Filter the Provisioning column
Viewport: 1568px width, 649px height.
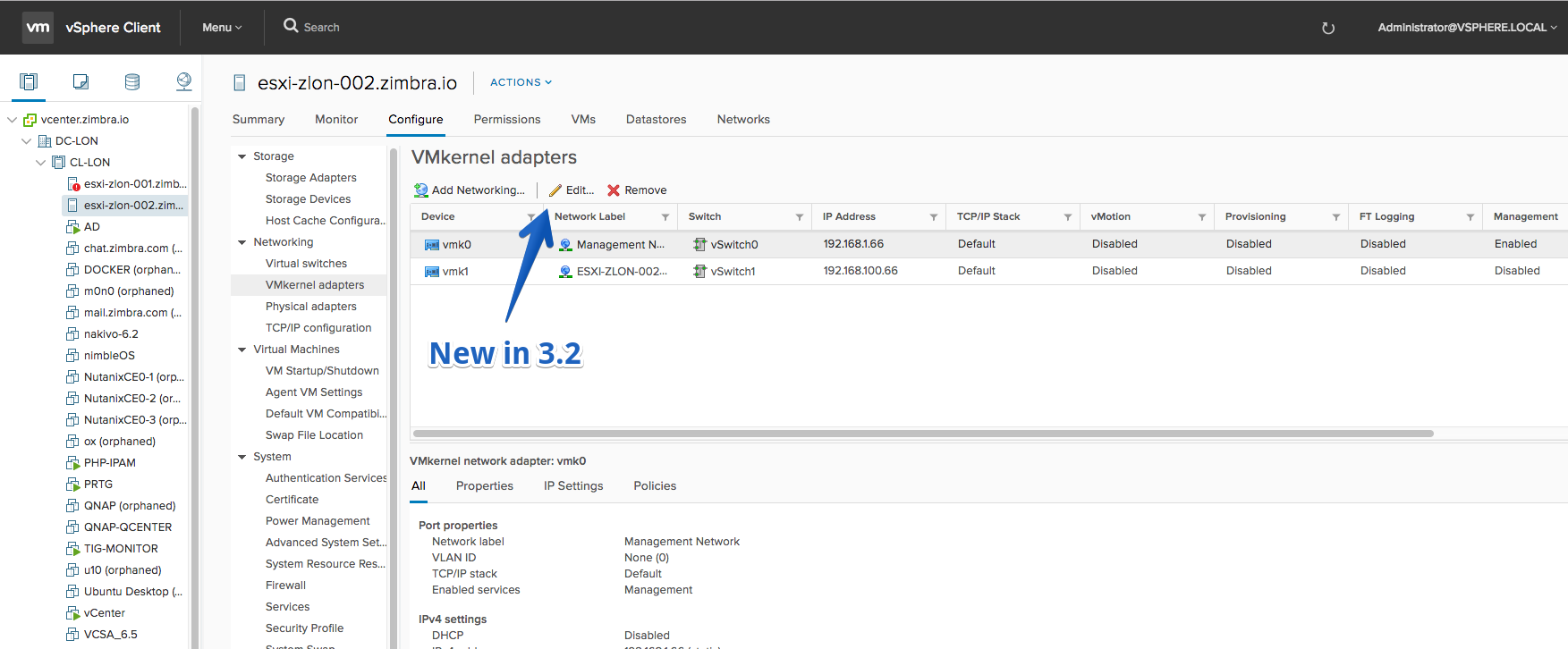tap(1336, 217)
